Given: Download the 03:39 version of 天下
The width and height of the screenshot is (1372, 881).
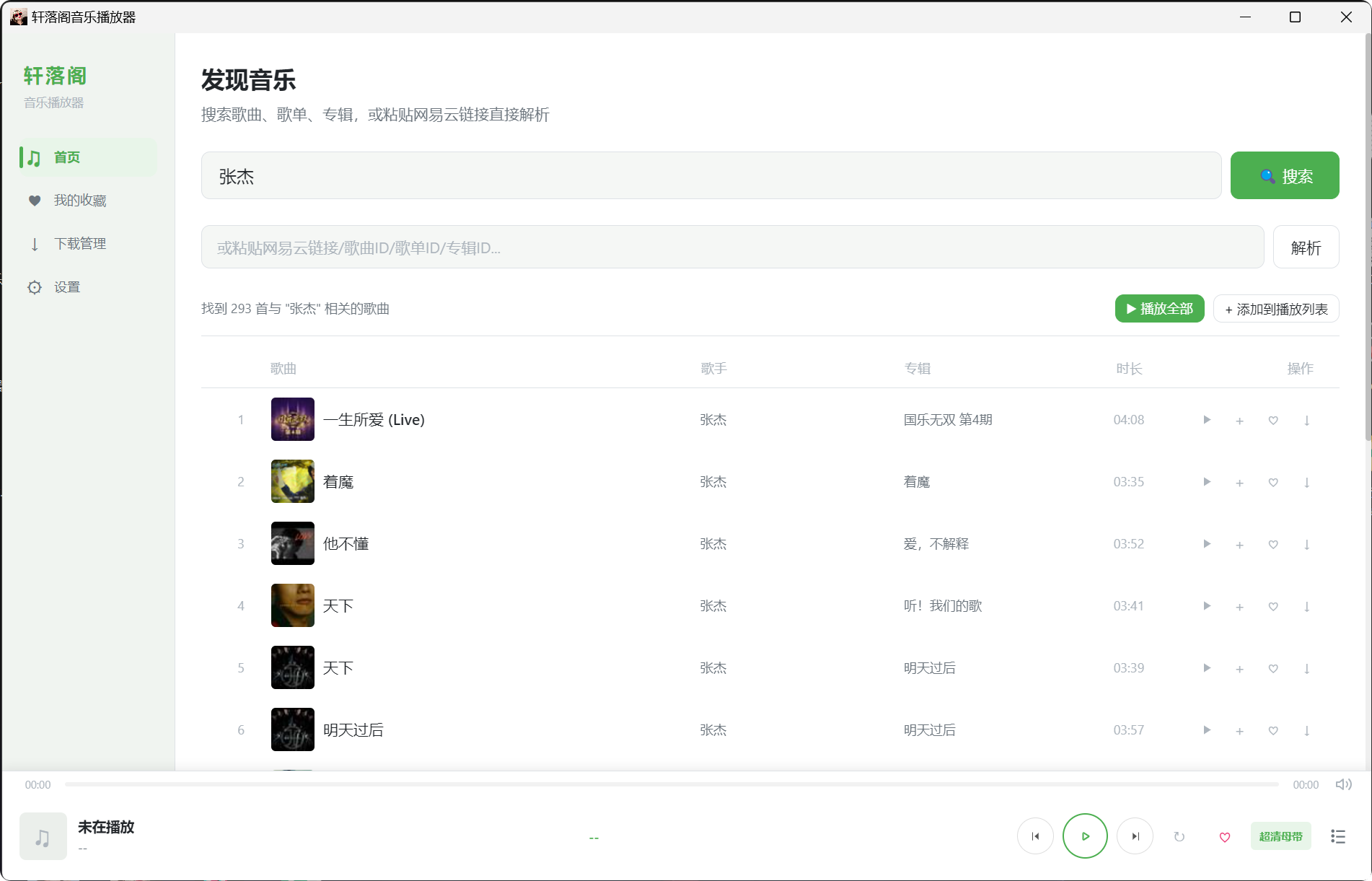Looking at the screenshot, I should [x=1306, y=669].
